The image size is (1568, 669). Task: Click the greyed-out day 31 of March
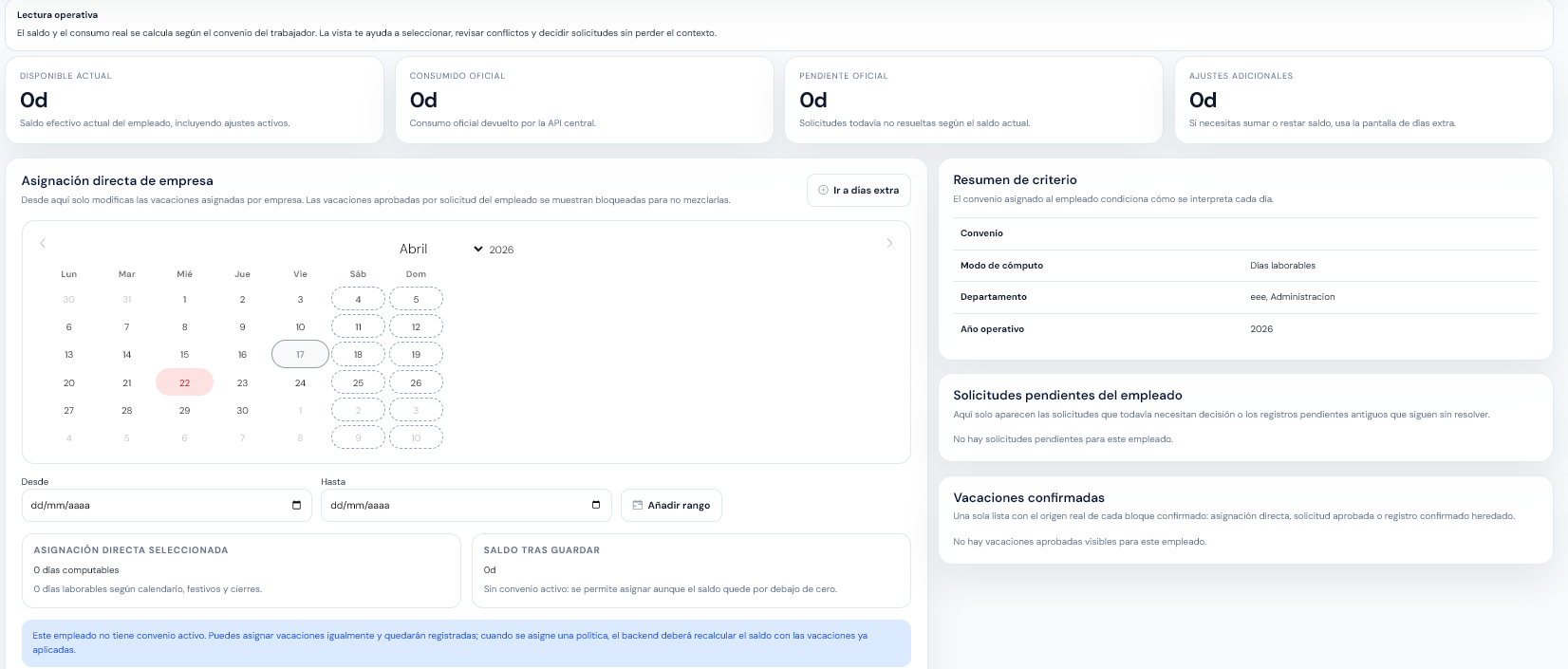pos(126,300)
